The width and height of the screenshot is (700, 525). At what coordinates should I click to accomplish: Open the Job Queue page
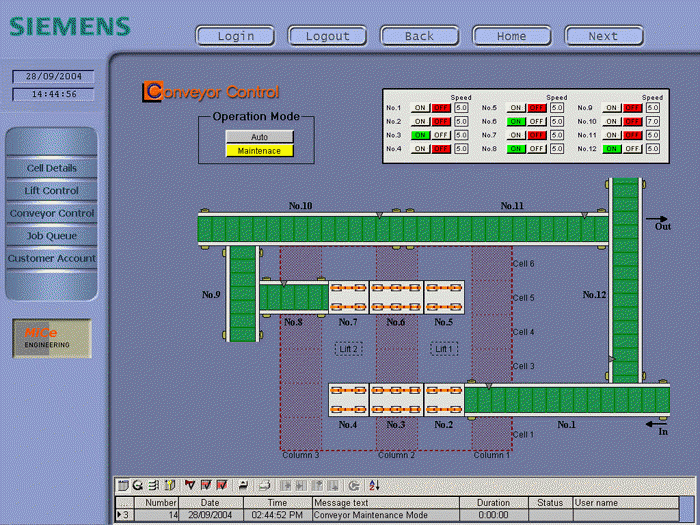[x=51, y=236]
